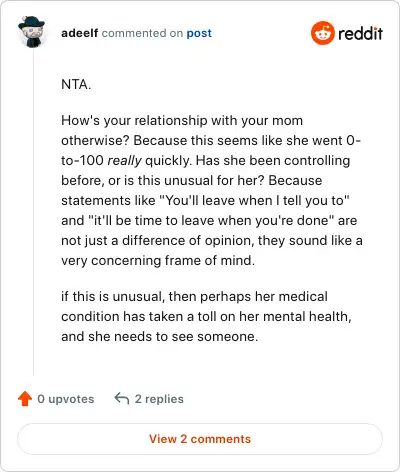
Task: Click the reddit wordmark text
Action: point(360,33)
